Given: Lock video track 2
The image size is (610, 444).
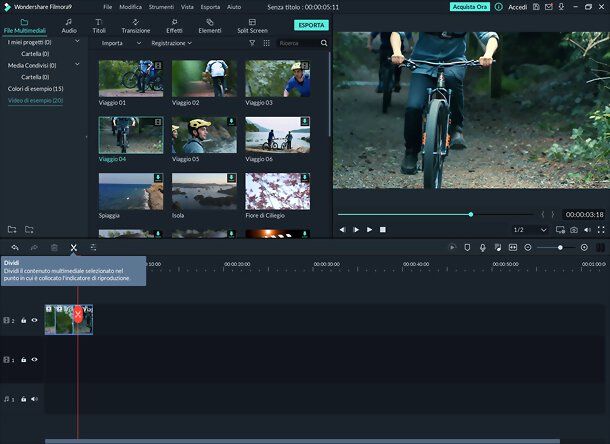Looking at the screenshot, I should (24, 320).
